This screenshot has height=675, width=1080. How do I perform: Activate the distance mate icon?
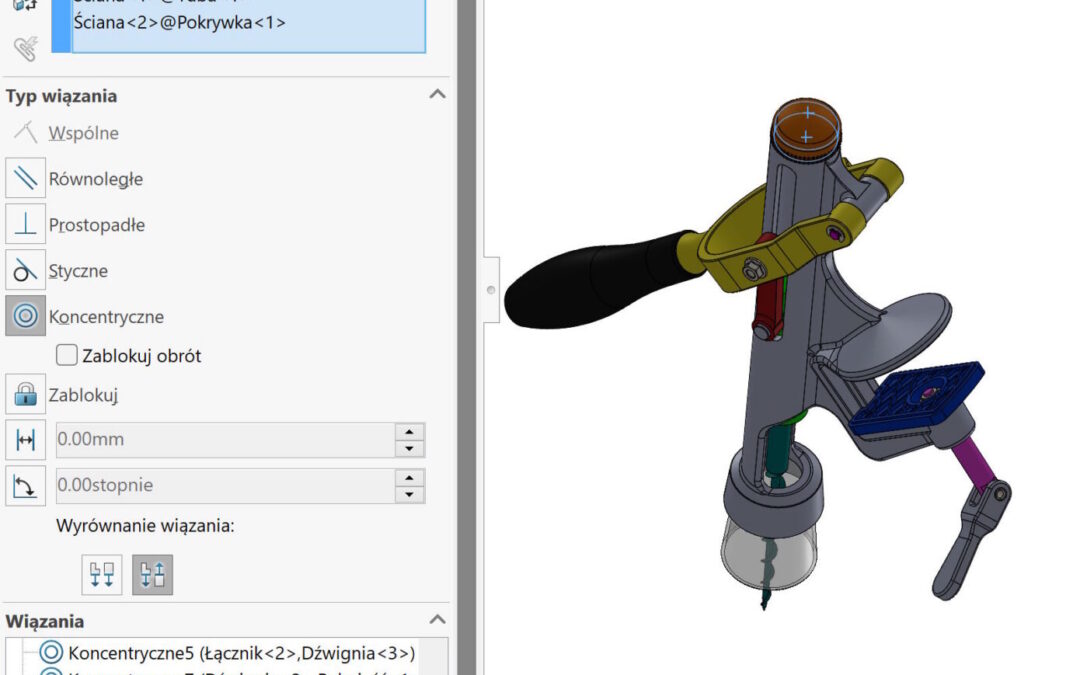point(25,440)
